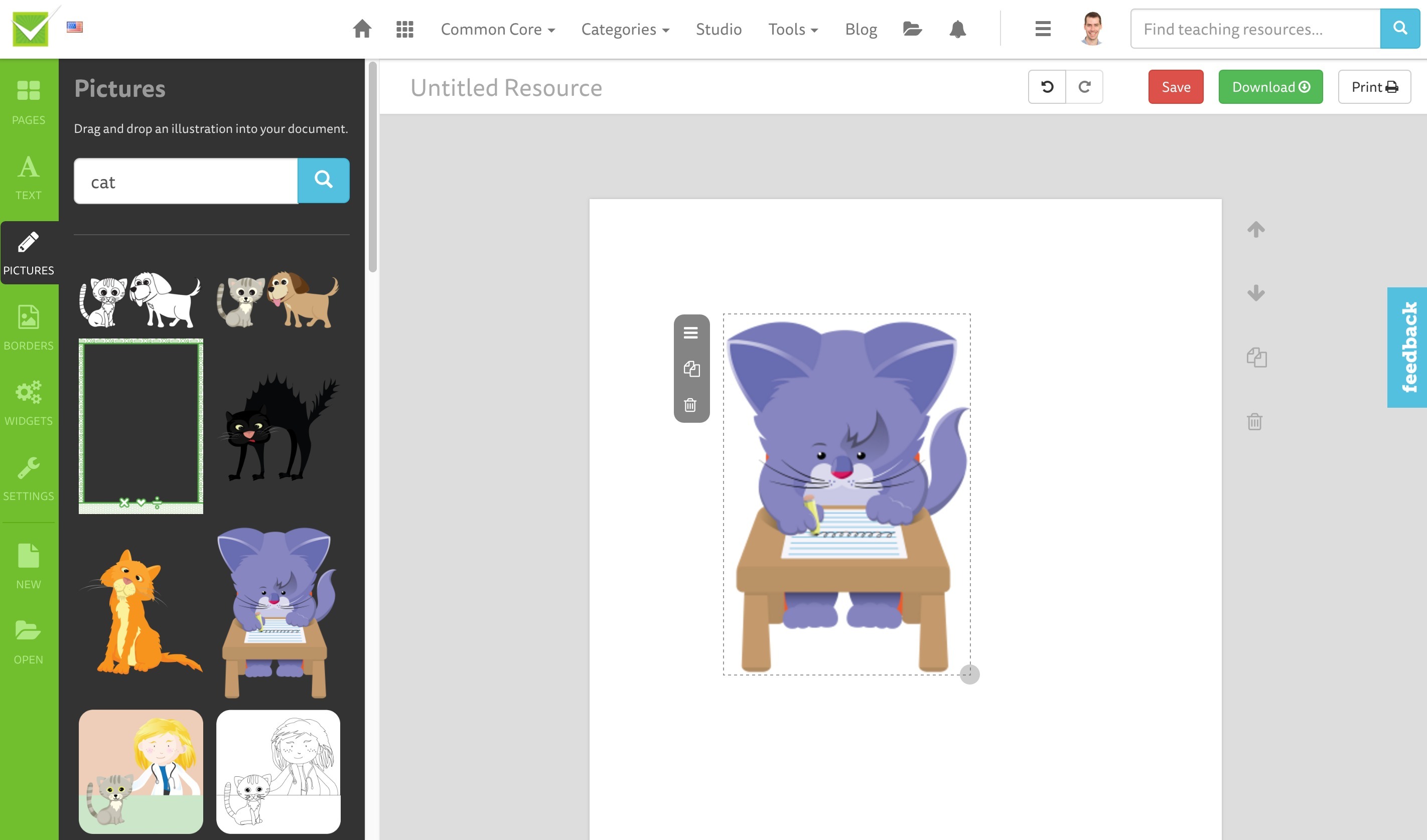Viewport: 1427px width, 840px height.
Task: Select the purple cat writing thumbnail
Action: [x=276, y=612]
